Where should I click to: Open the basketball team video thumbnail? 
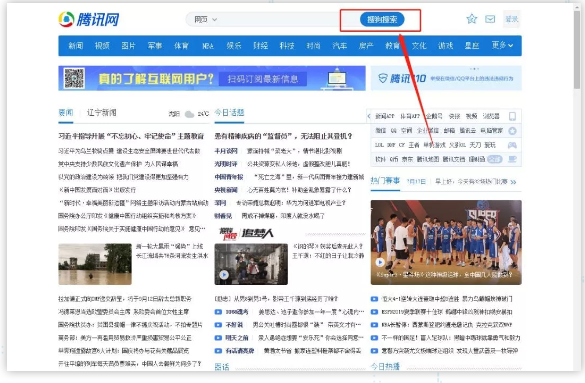[446, 242]
